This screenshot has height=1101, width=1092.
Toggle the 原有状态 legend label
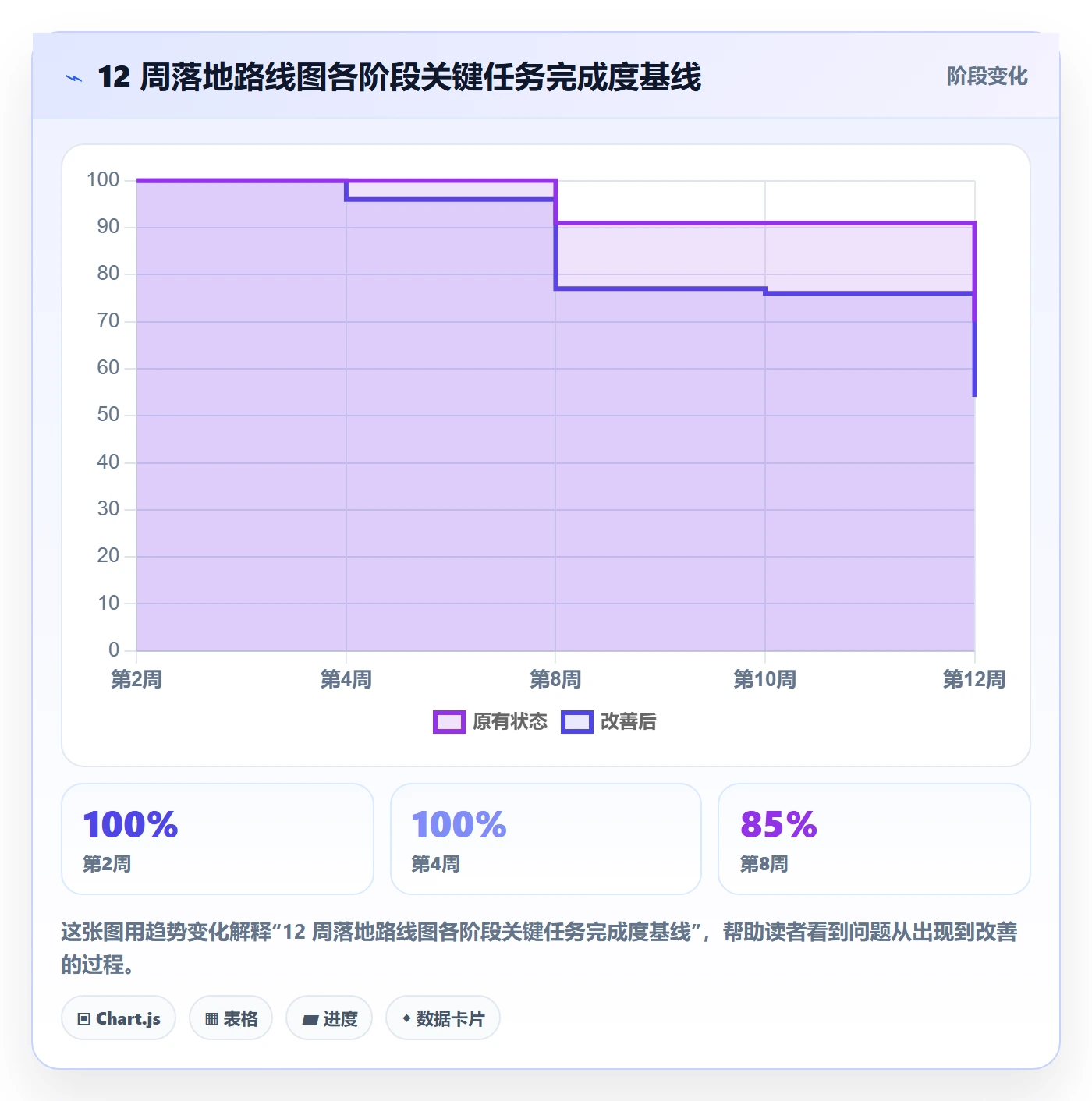pos(510,722)
